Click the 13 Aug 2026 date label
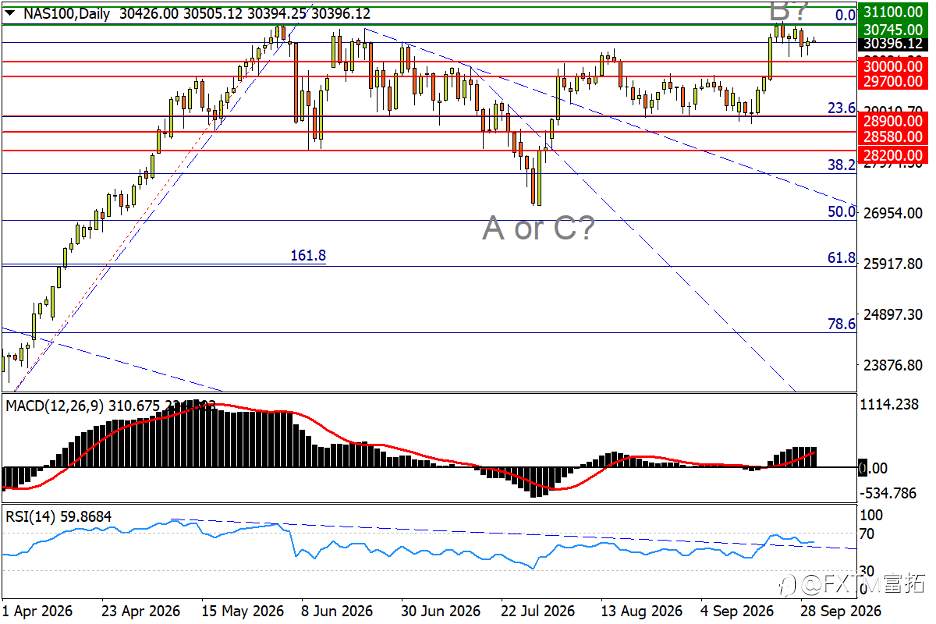The height and width of the screenshot is (624, 936). point(642,611)
